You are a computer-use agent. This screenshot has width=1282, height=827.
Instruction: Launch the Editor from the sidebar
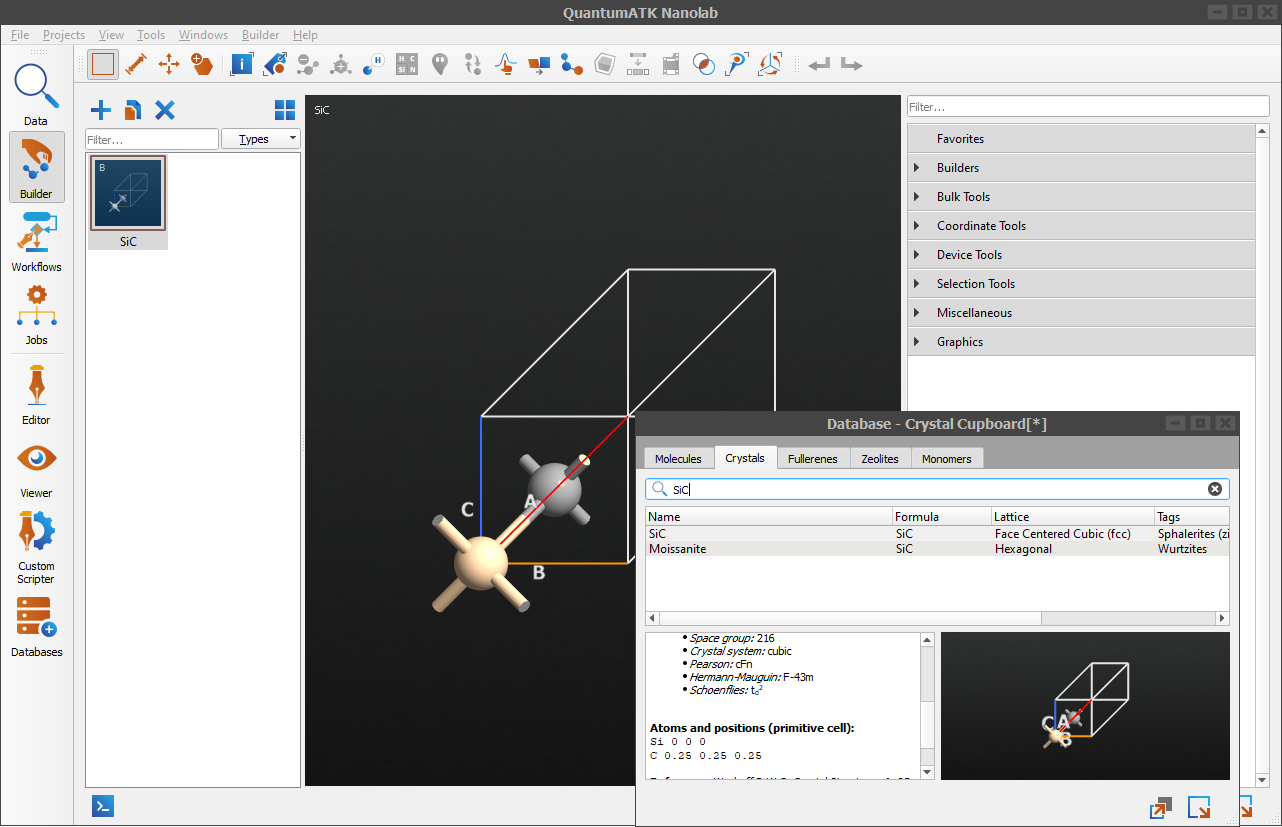(x=36, y=393)
